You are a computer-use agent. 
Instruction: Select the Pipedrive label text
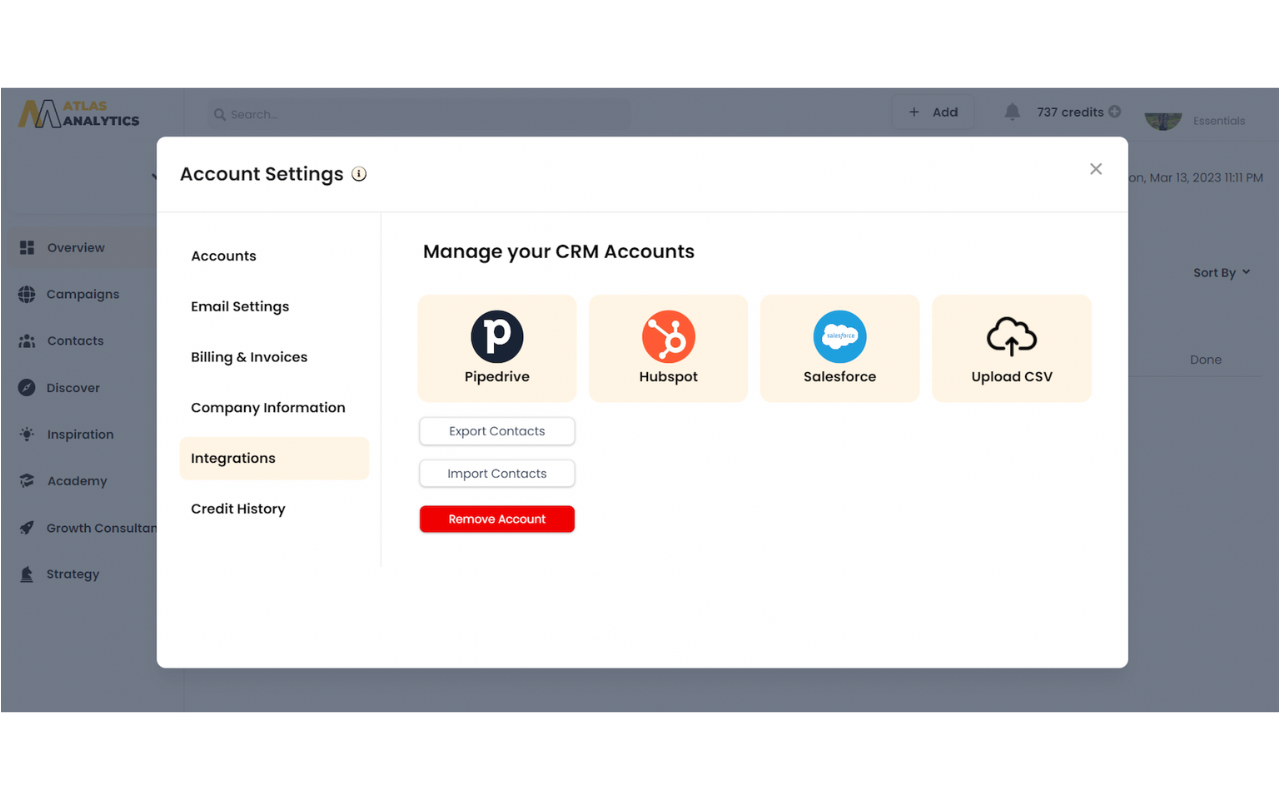[x=497, y=377]
